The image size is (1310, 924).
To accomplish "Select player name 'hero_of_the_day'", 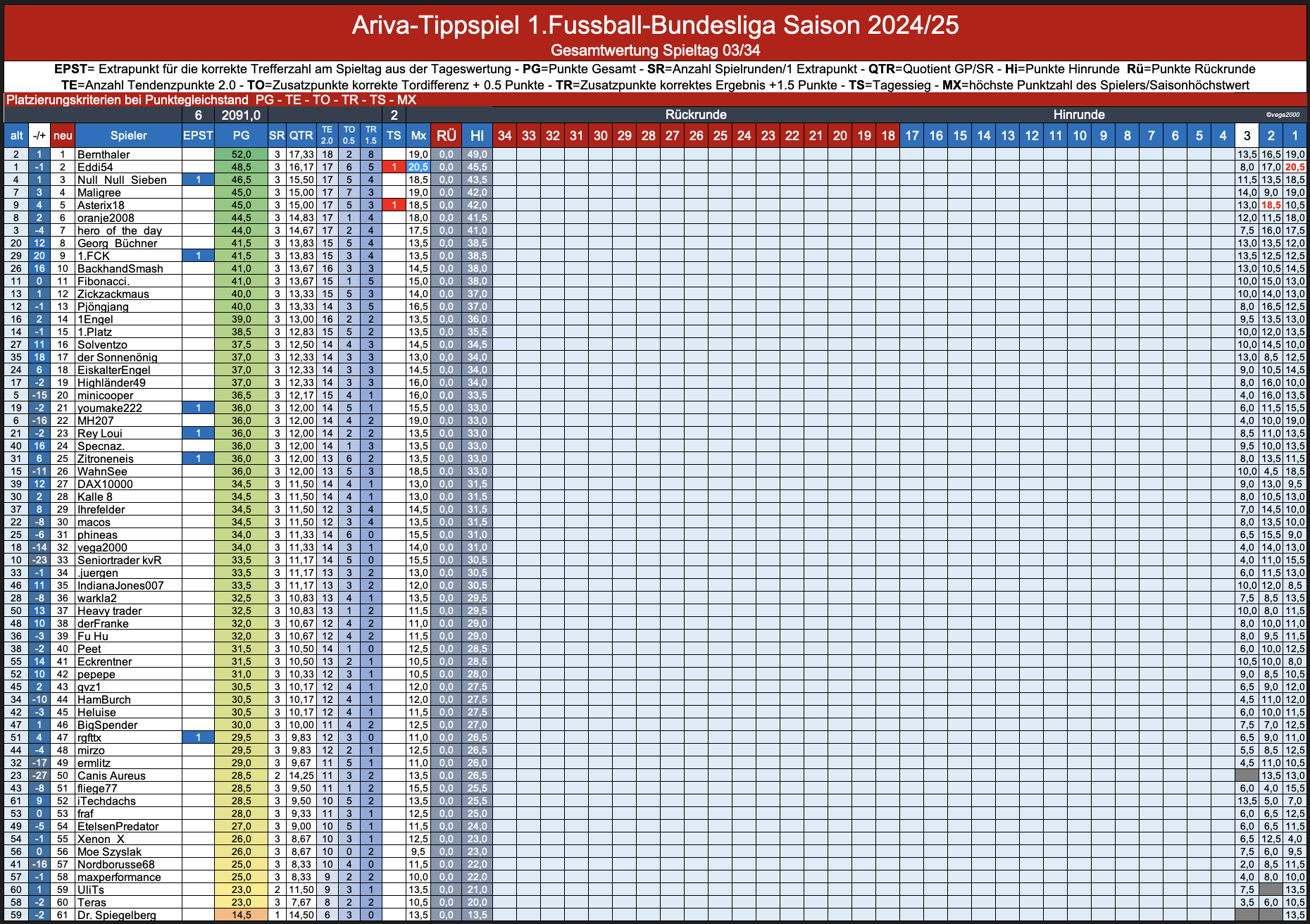I will click(120, 230).
